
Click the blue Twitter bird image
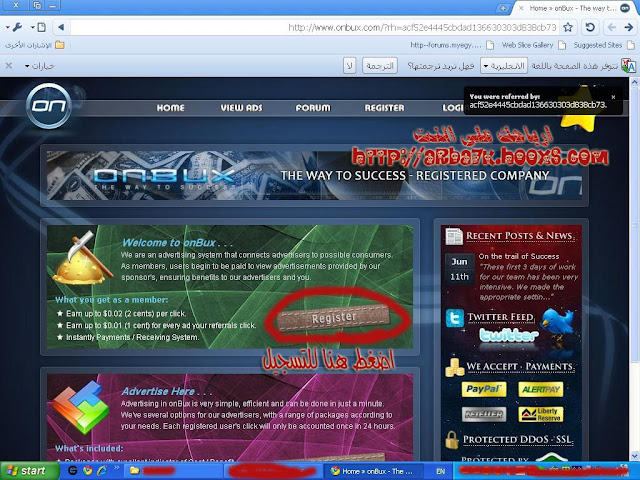558,322
